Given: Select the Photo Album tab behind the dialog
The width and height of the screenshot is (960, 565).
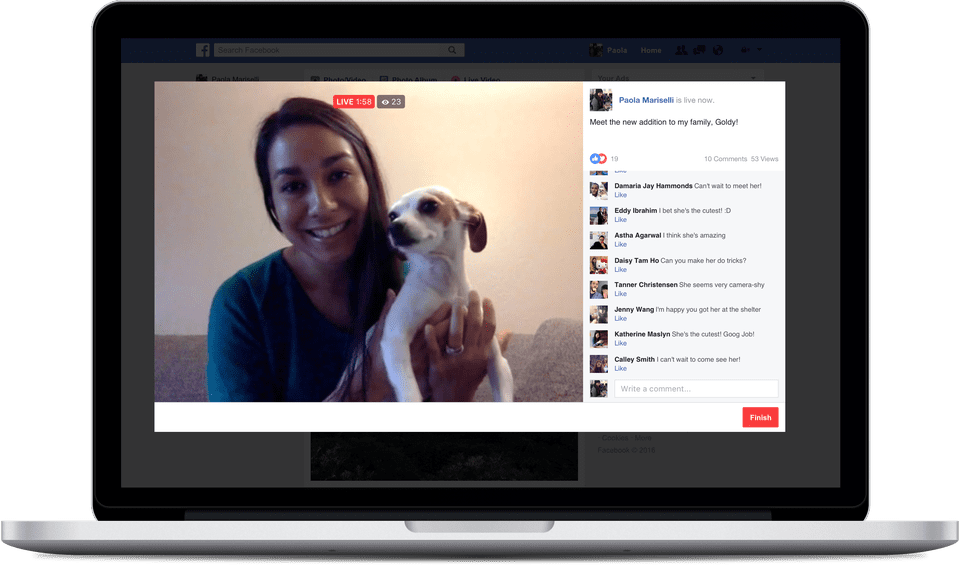Looking at the screenshot, I should (408, 79).
